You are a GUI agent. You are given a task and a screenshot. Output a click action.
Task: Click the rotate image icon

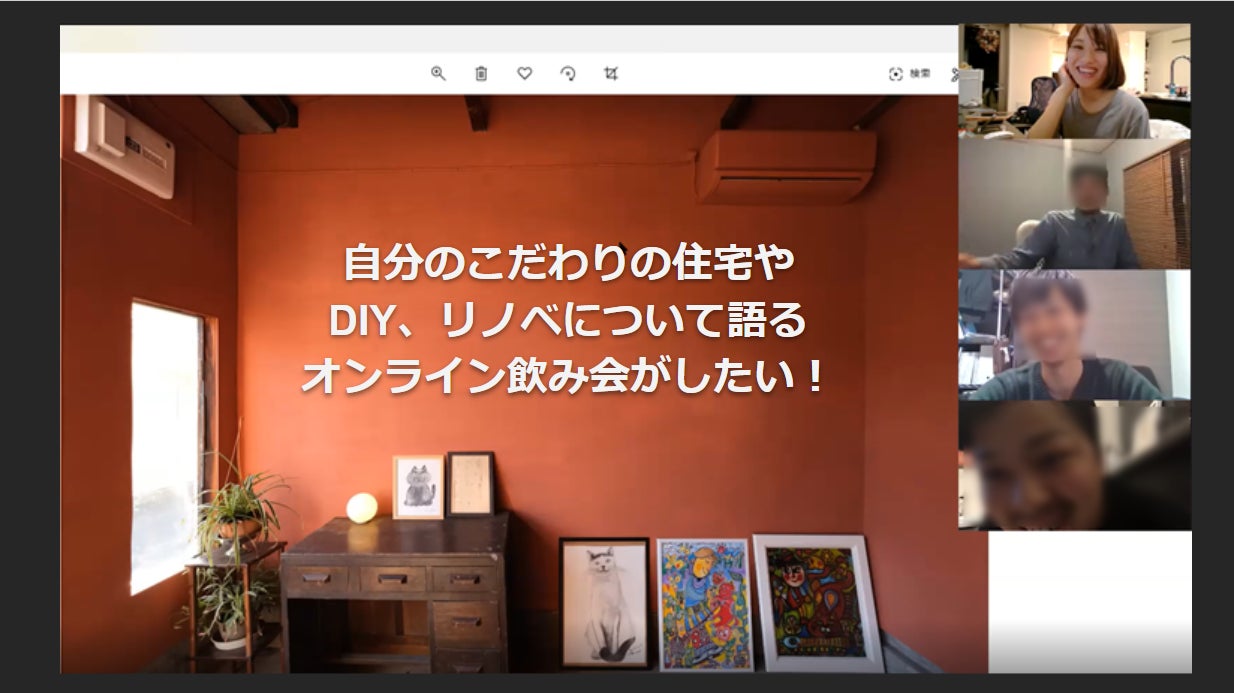tap(568, 74)
